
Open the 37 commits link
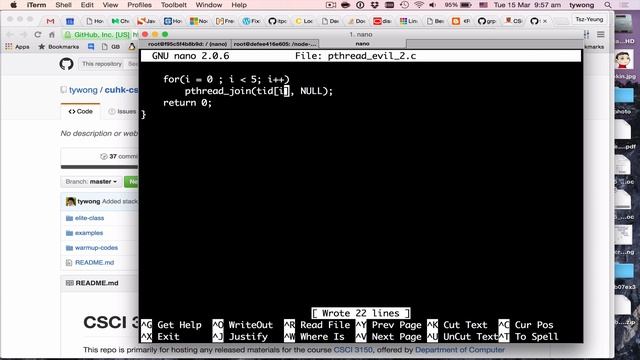[x=119, y=156]
